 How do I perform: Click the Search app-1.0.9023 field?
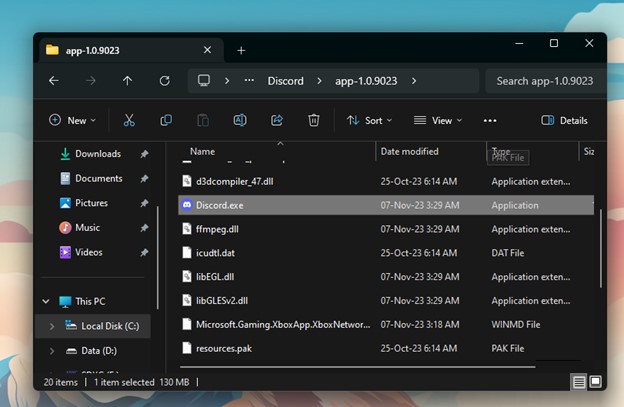pyautogui.click(x=544, y=81)
